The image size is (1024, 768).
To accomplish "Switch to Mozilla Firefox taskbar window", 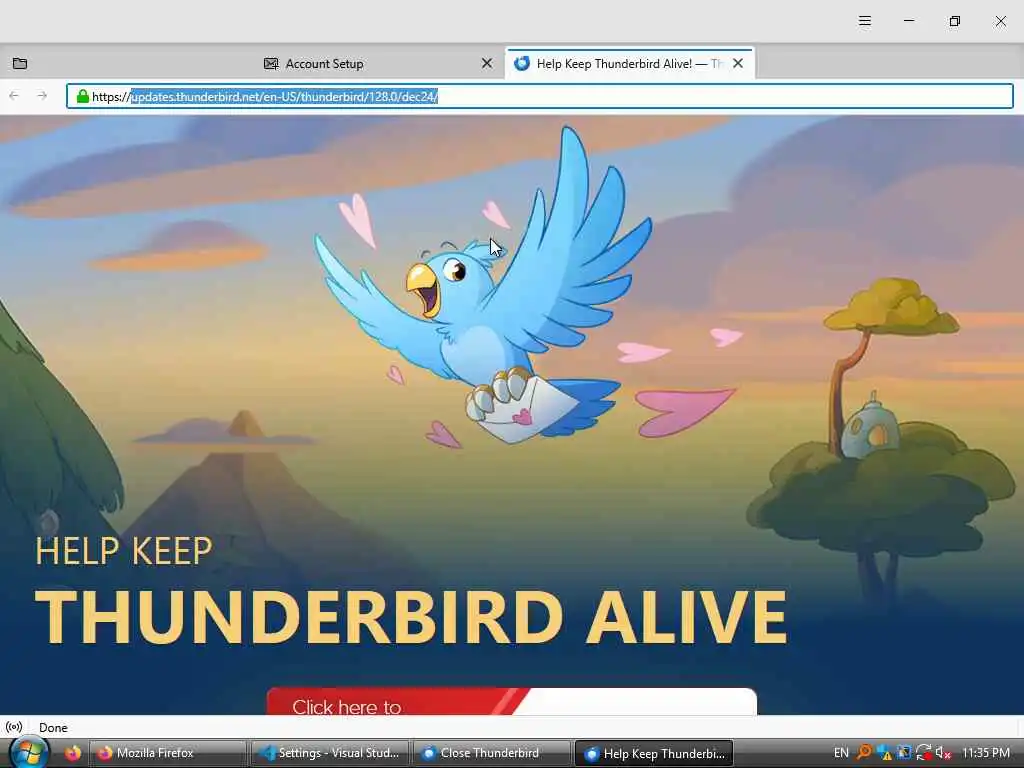I will pyautogui.click(x=168, y=753).
